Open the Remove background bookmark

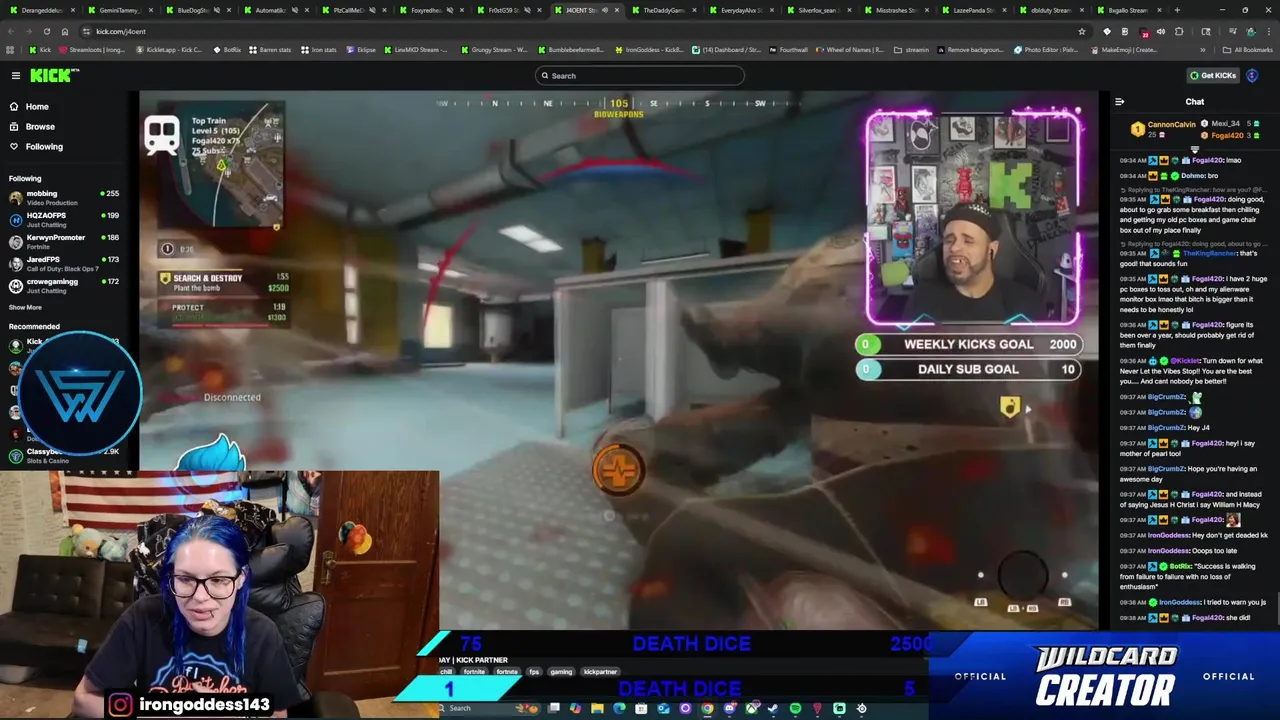[x=970, y=50]
